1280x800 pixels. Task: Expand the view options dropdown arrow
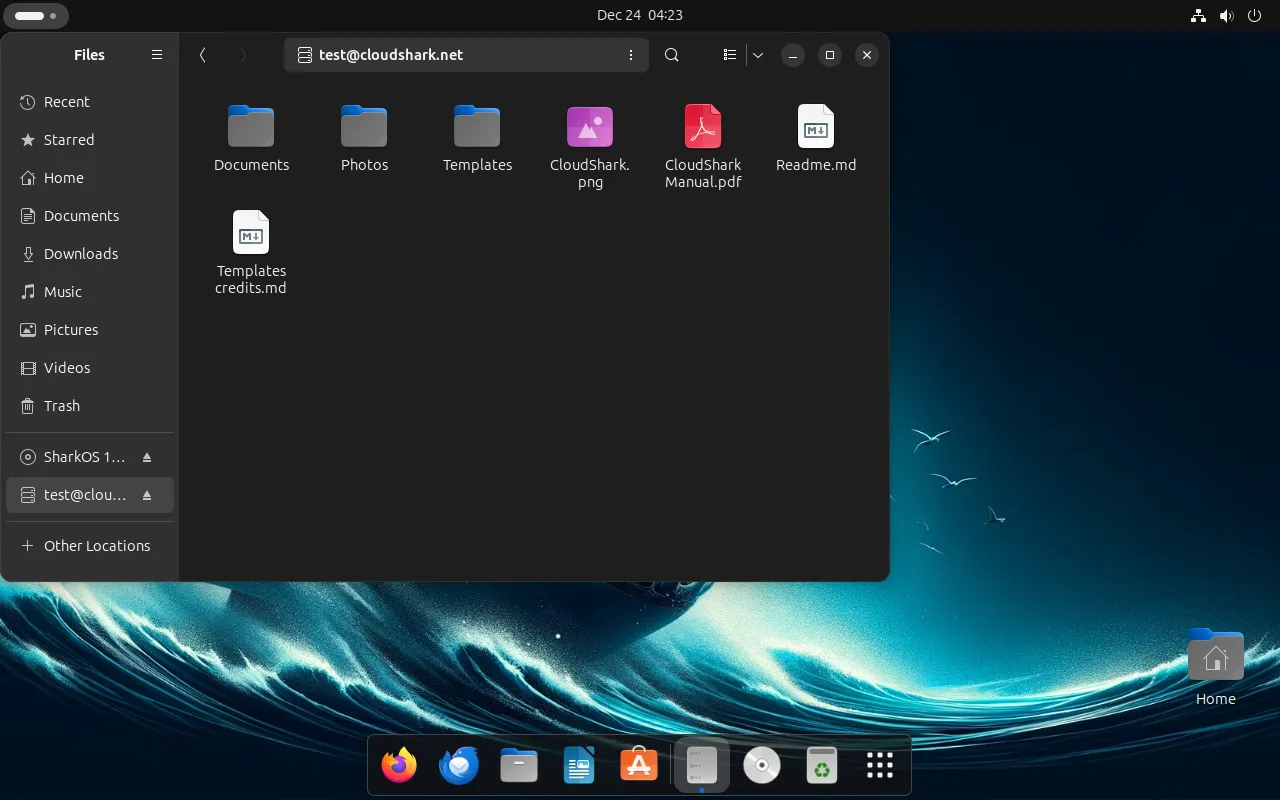[758, 55]
